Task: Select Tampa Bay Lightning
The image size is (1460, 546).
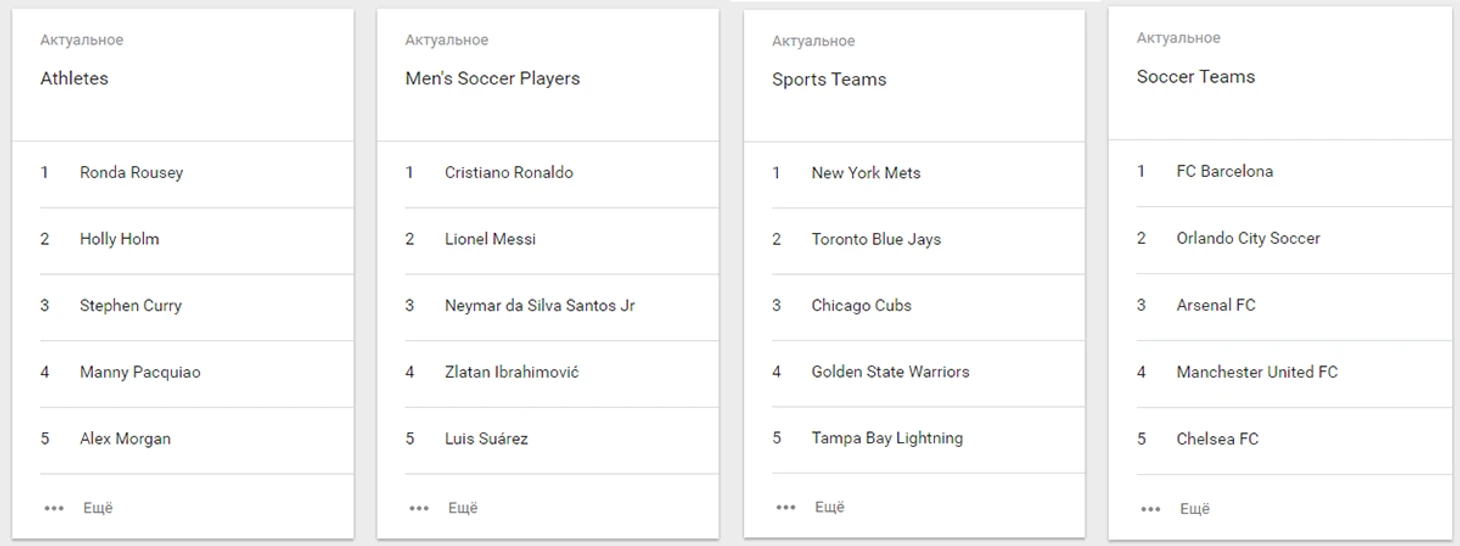Action: [x=886, y=438]
